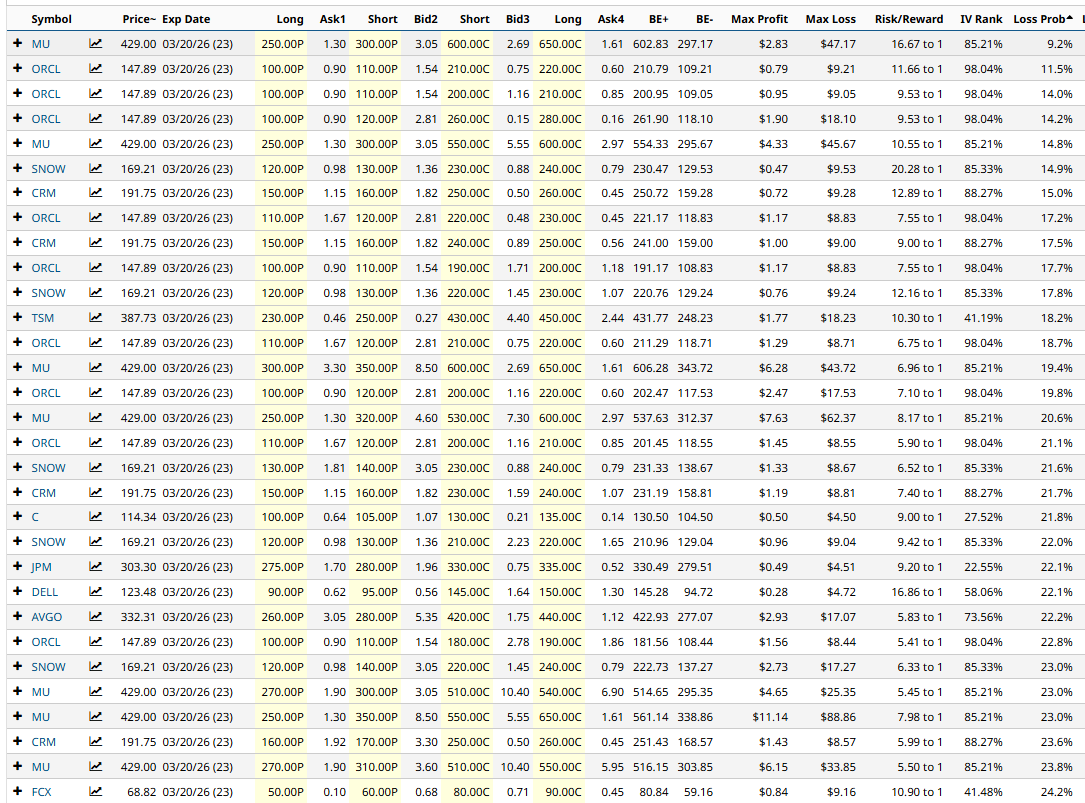The height and width of the screenshot is (803, 1085).
Task: Expand the TSM row with plus sign
Action: click(x=17, y=317)
